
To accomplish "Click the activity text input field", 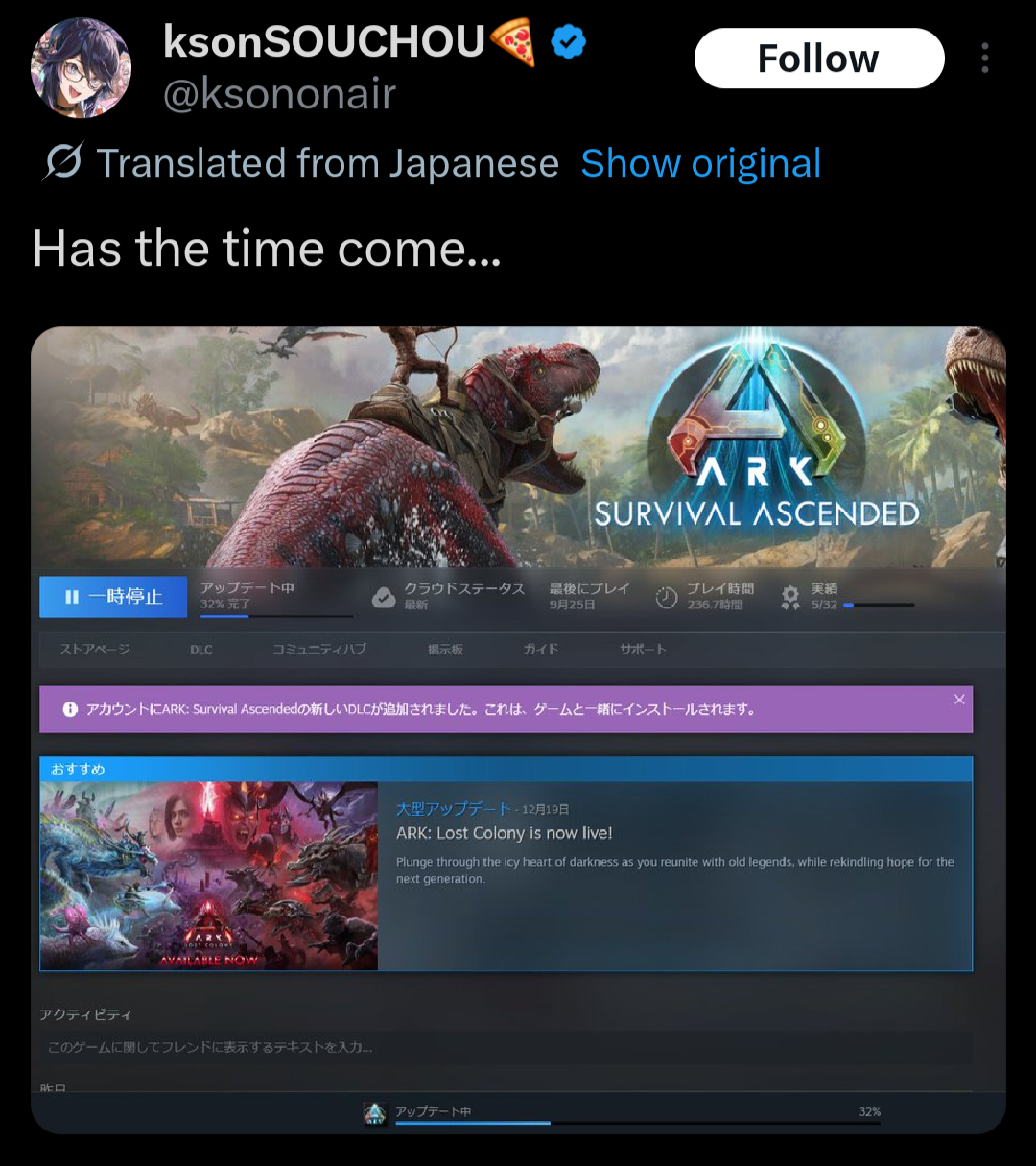I will (x=506, y=1047).
